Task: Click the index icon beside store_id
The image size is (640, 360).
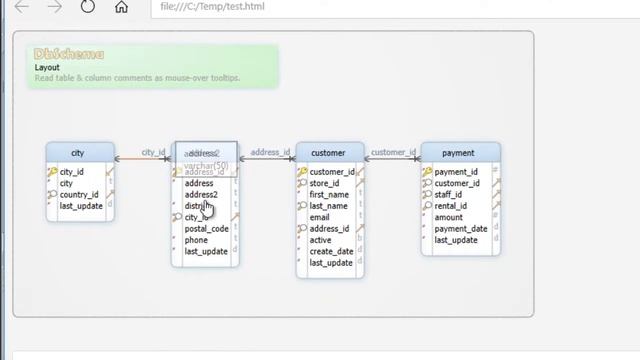Action: pos(302,183)
